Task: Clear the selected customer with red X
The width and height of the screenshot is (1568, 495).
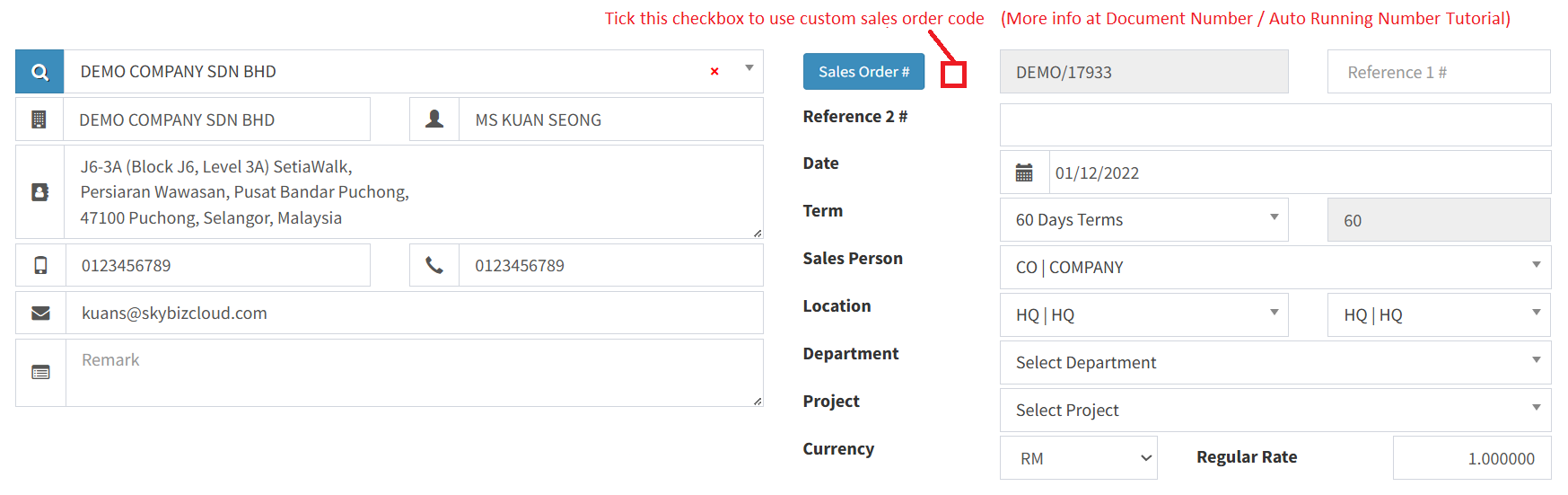Action: pos(714,72)
